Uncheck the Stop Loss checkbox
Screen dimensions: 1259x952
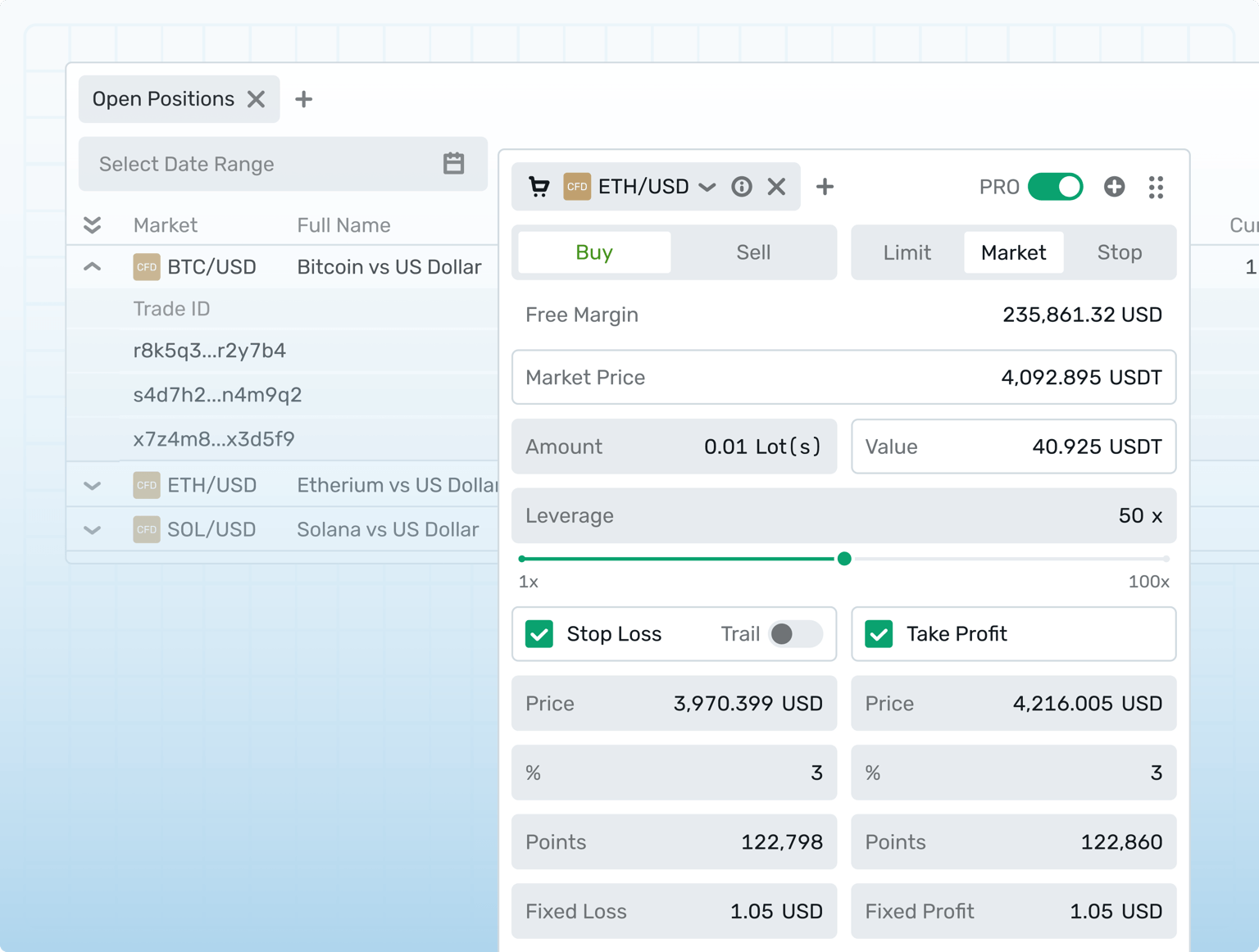coord(539,634)
